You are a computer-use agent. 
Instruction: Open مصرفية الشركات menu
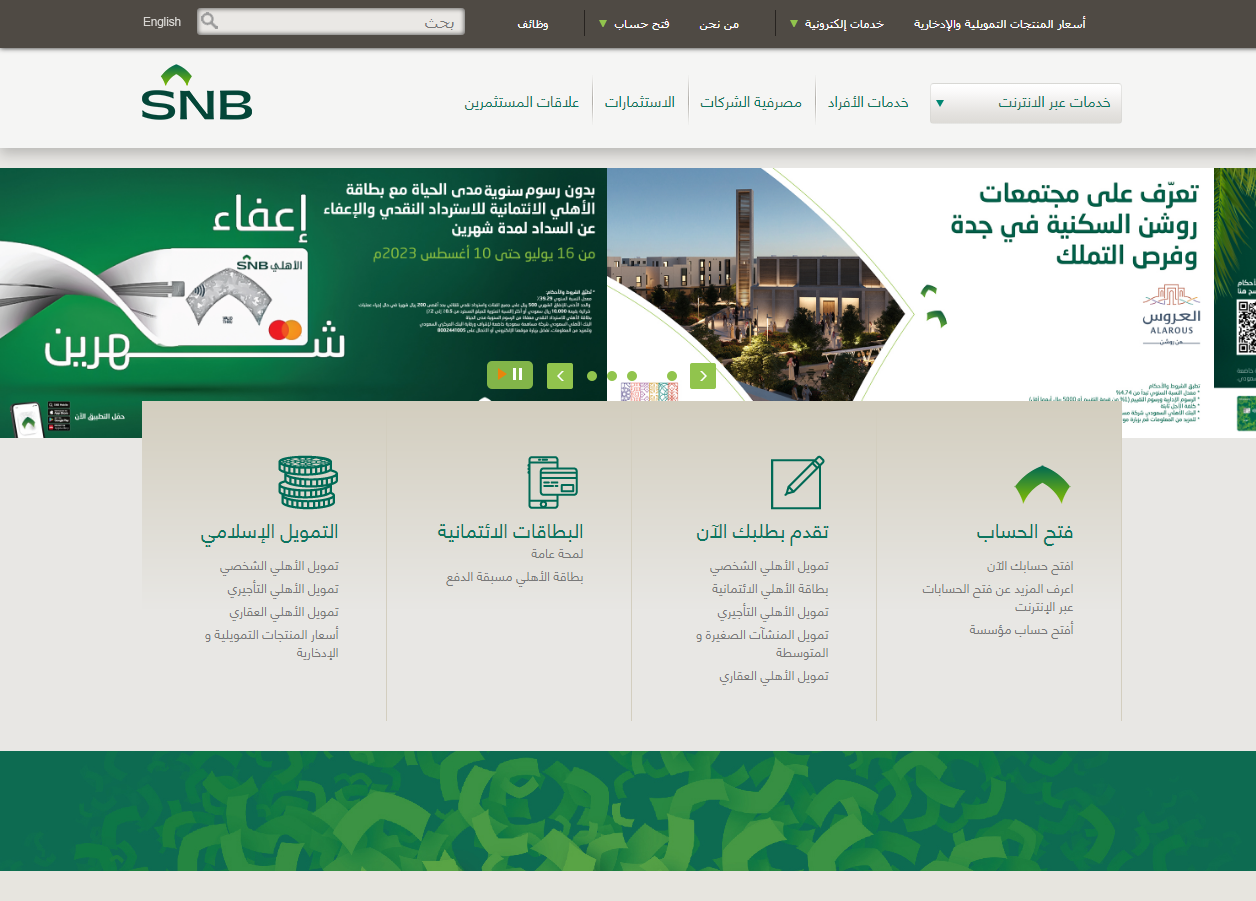point(751,102)
